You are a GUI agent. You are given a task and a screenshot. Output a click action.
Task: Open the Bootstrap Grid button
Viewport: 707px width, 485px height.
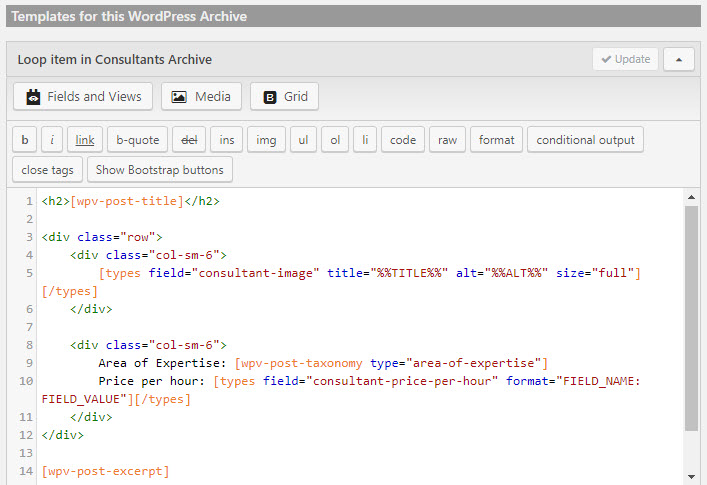[x=285, y=96]
